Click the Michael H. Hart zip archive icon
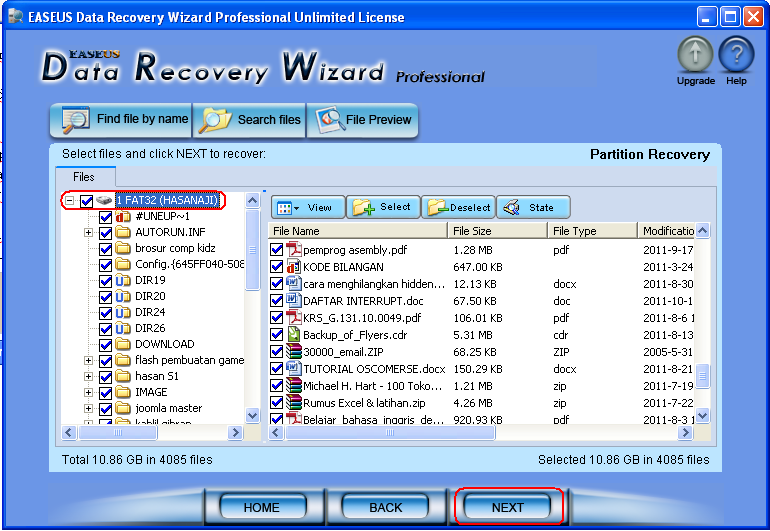770x531 pixels. (x=294, y=386)
